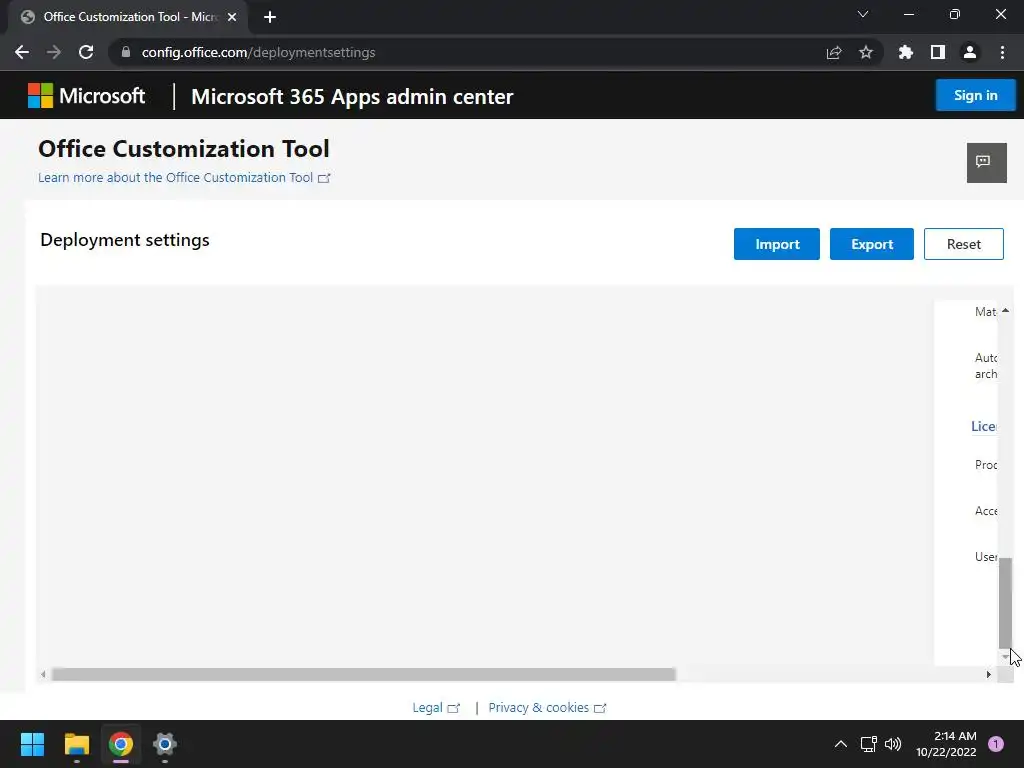Screen dimensions: 1024x768
Task: Click the horizontal scrollbar right arrow
Action: coord(989,675)
